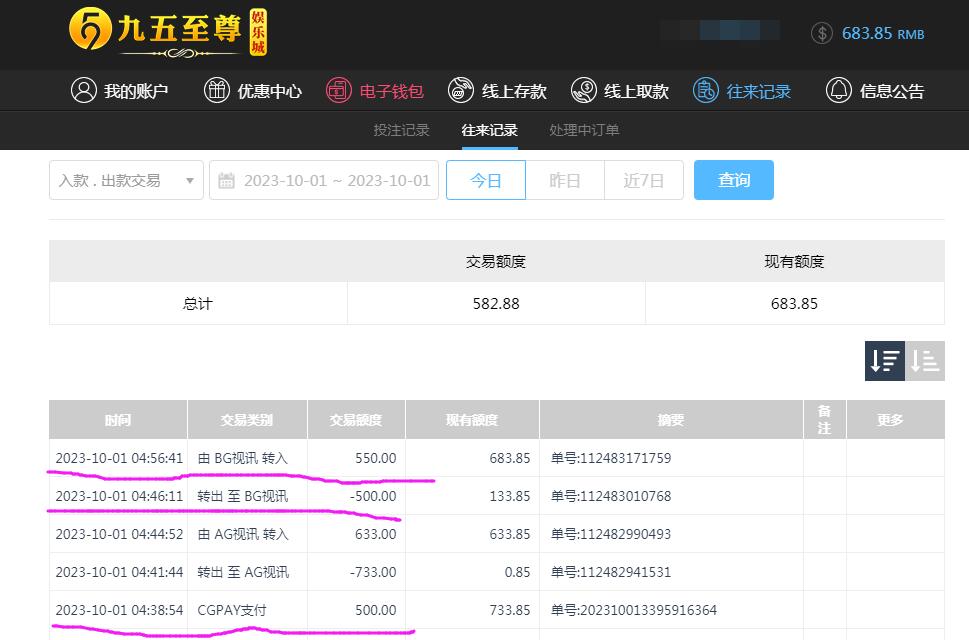Click the 交易类别 column header
Image resolution: width=969 pixels, height=640 pixels.
pyautogui.click(x=247, y=419)
